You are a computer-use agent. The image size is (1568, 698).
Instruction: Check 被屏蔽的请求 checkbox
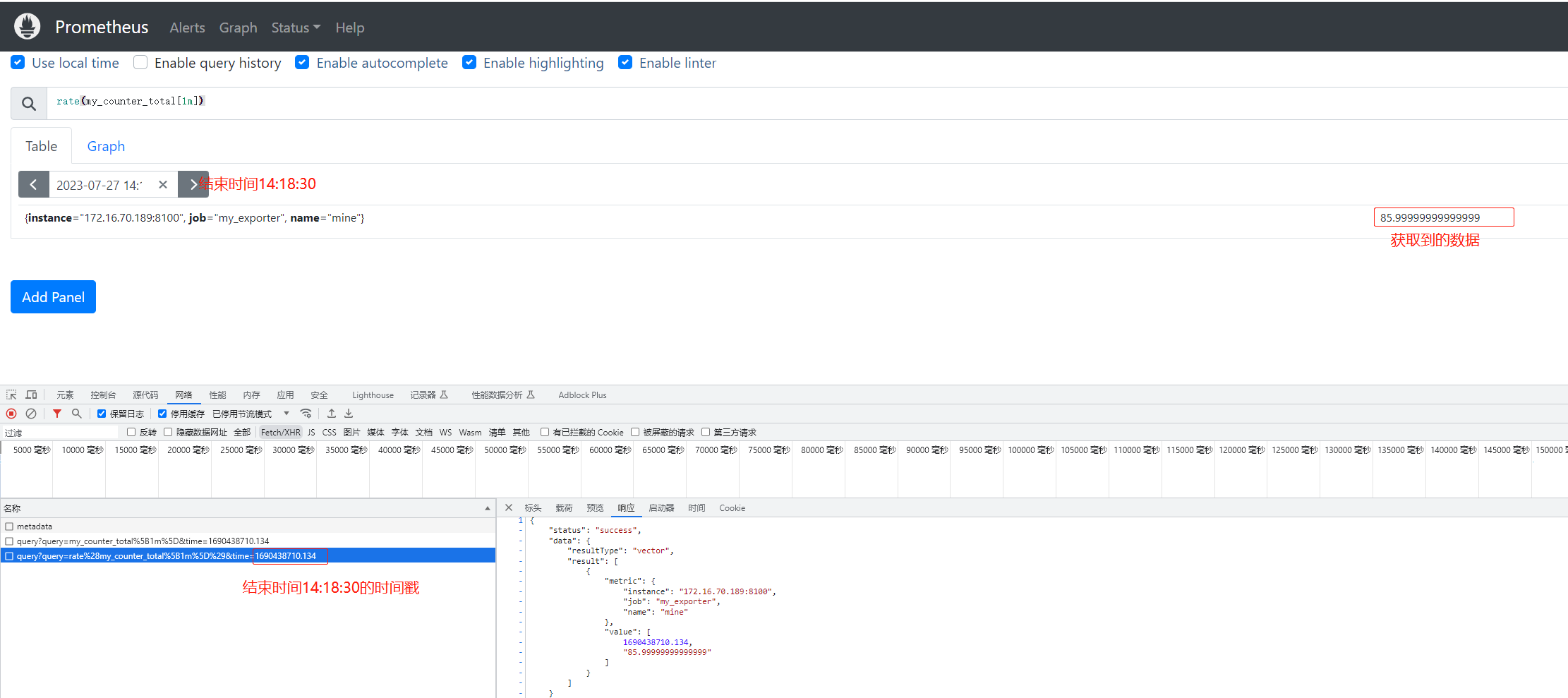[x=635, y=432]
